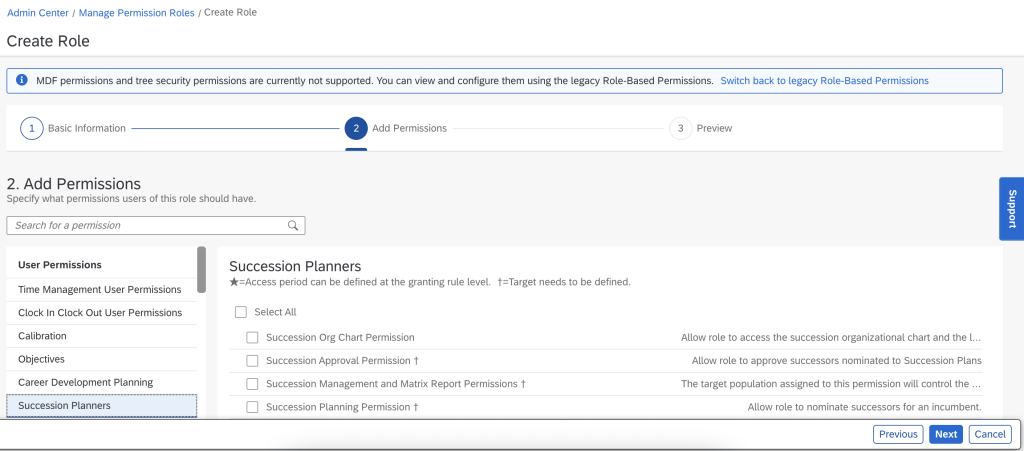Open Admin Center breadcrumb link

pyautogui.click(x=37, y=12)
